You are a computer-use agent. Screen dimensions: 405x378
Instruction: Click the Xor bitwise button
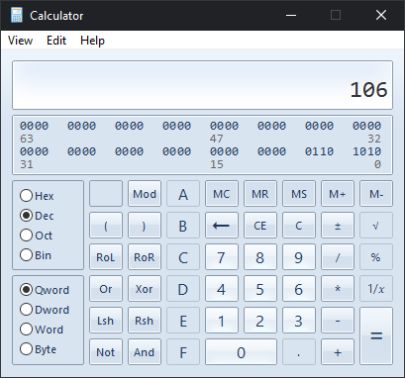pyautogui.click(x=144, y=289)
